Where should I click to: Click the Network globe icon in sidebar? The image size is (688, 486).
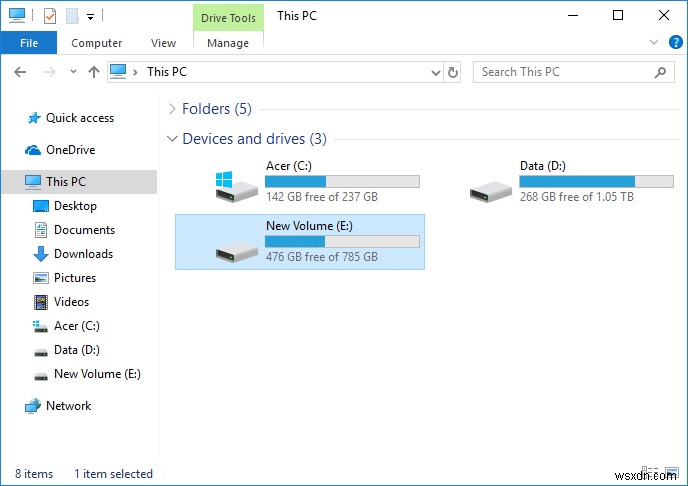pos(33,406)
